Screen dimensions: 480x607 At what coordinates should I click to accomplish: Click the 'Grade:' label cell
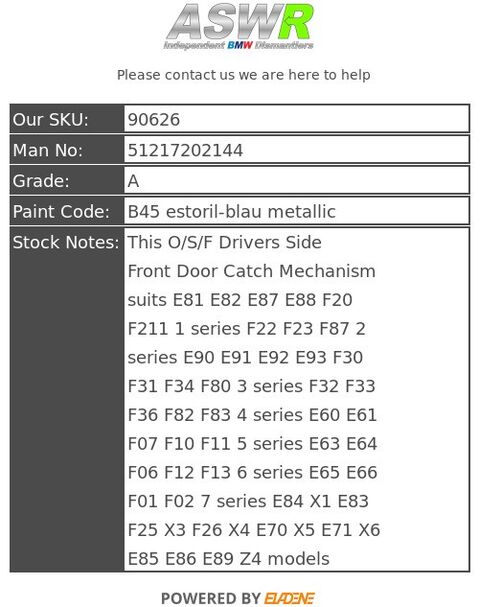tap(67, 180)
